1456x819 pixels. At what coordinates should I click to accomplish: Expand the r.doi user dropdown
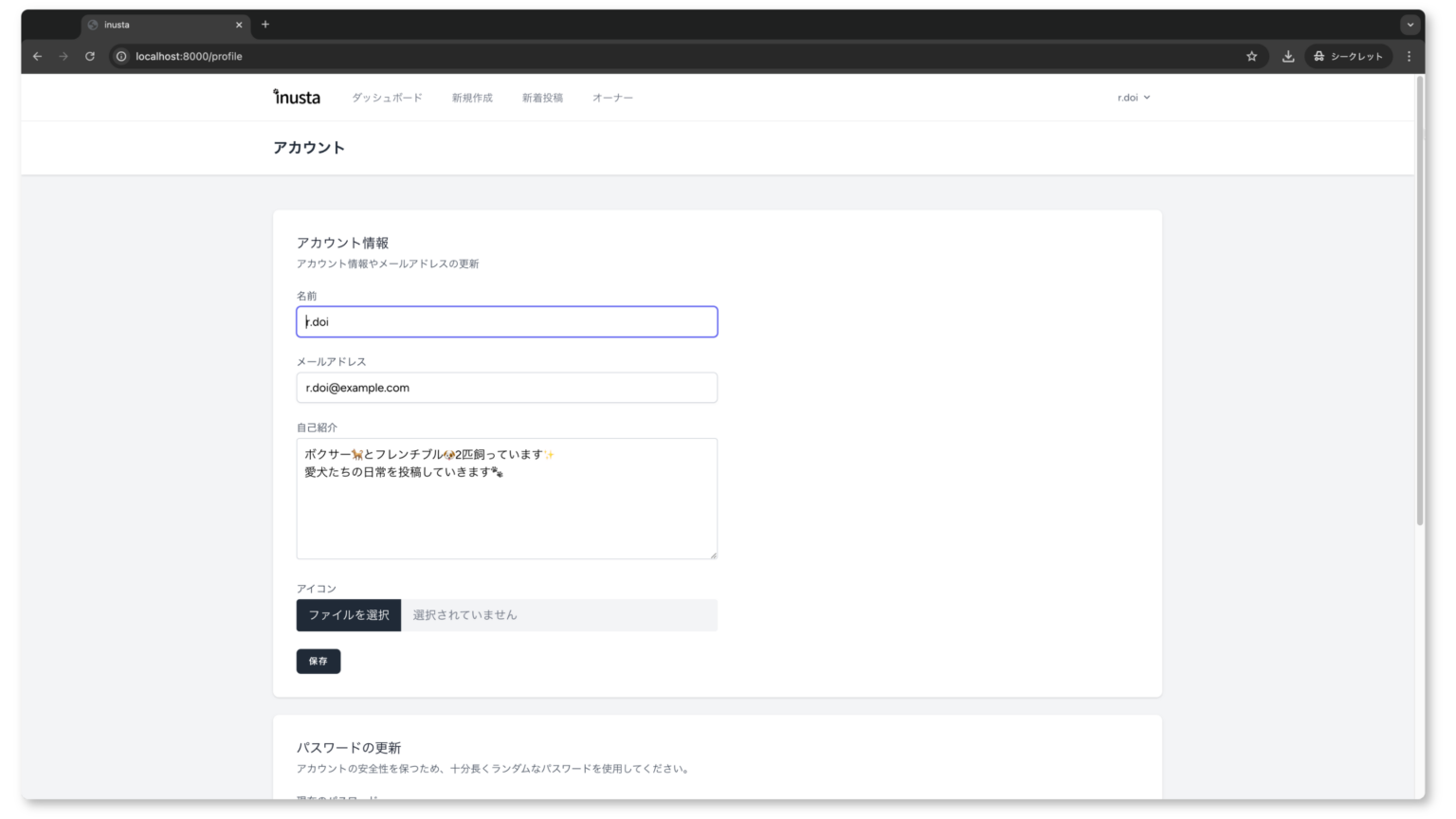click(1133, 98)
